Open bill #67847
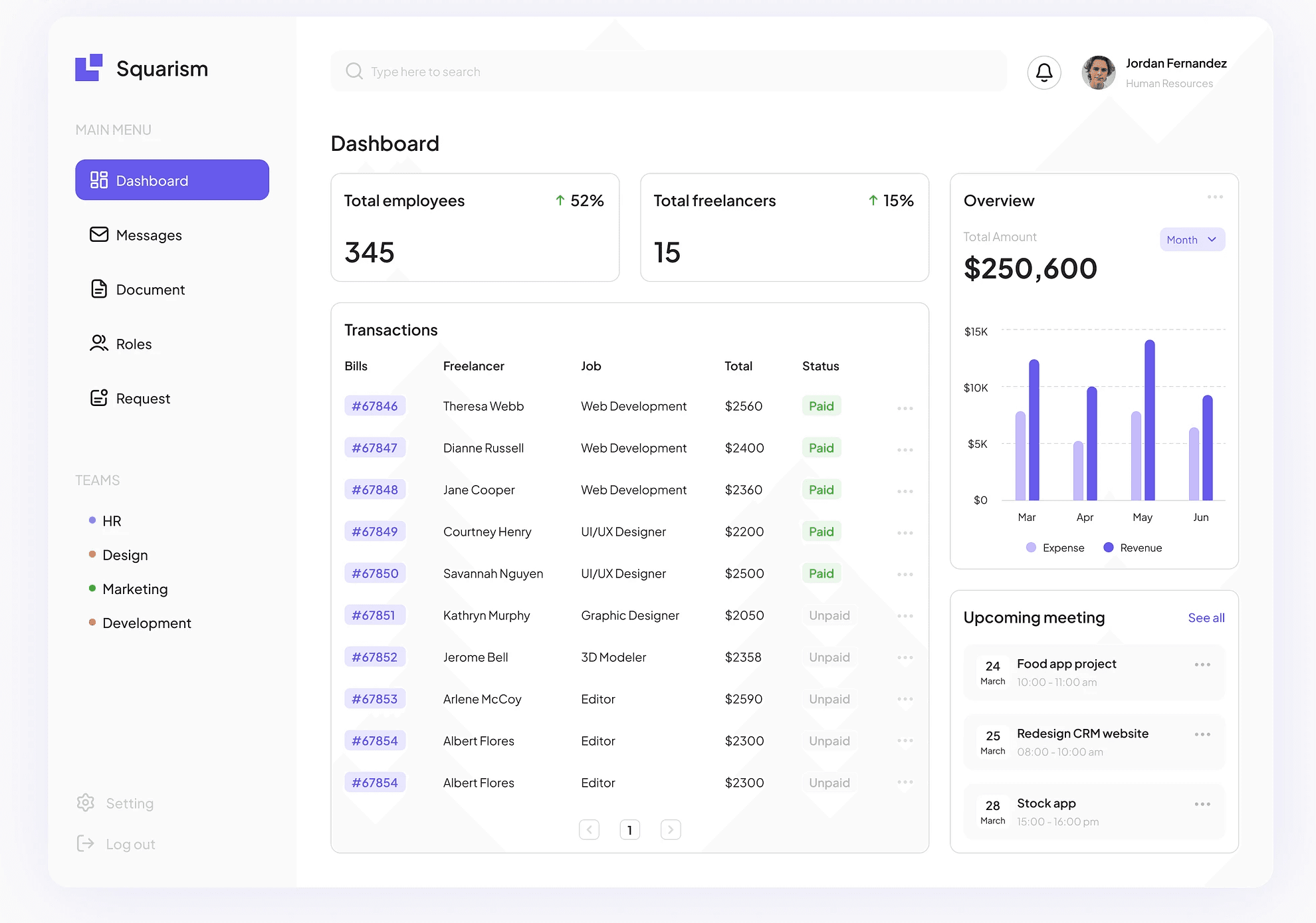This screenshot has width=1316, height=923. coord(375,448)
